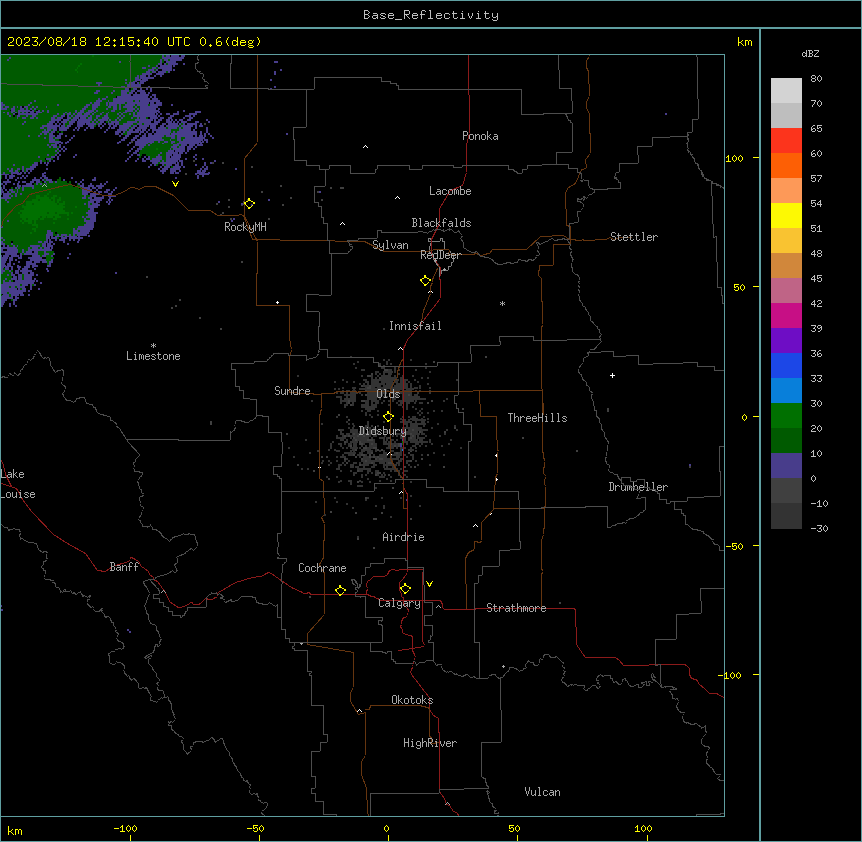Image resolution: width=862 pixels, height=842 pixels.
Task: Click the ThreeHills label
Action: pyautogui.click(x=537, y=418)
